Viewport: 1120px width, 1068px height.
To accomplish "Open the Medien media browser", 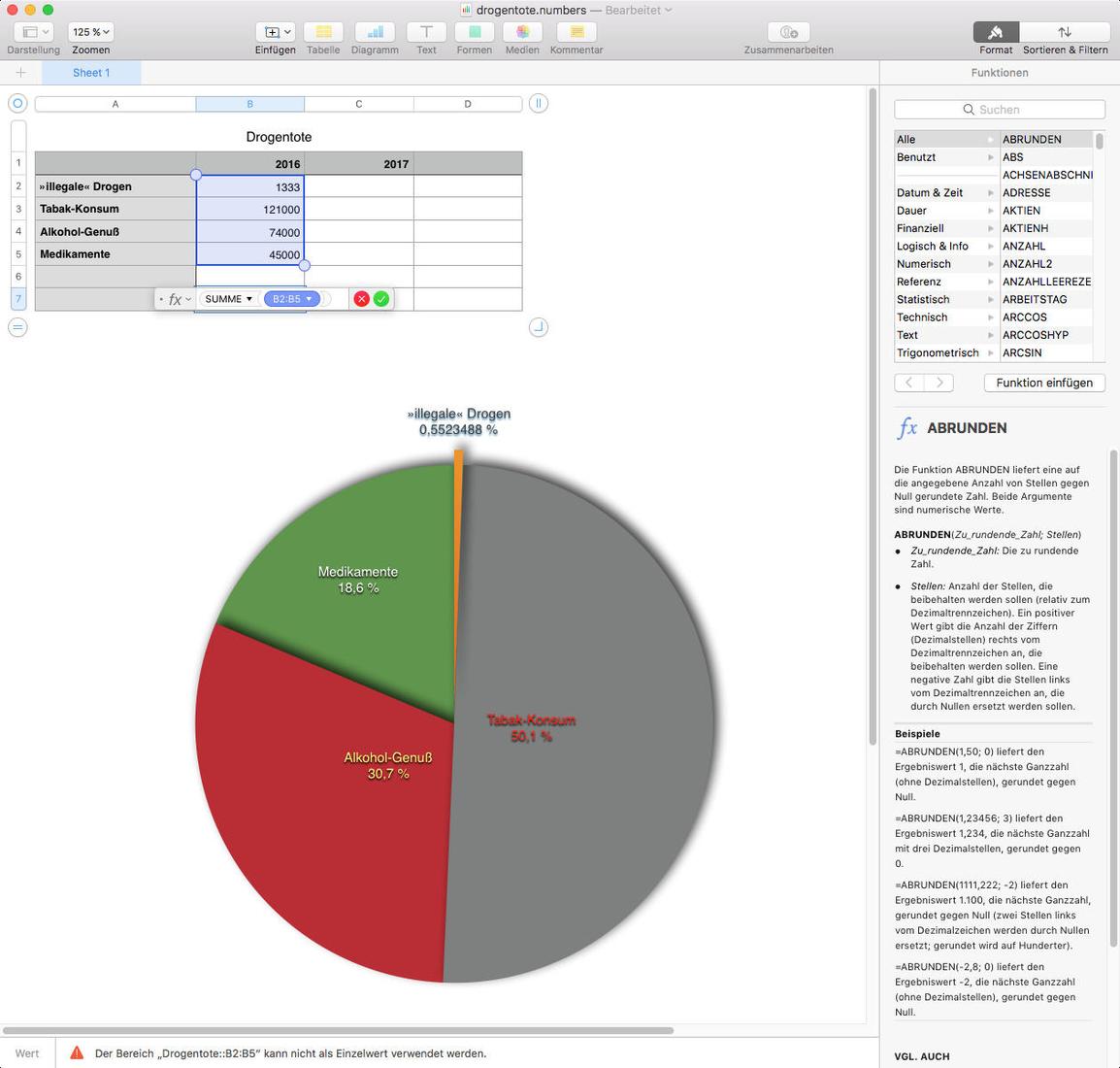I will tap(522, 32).
